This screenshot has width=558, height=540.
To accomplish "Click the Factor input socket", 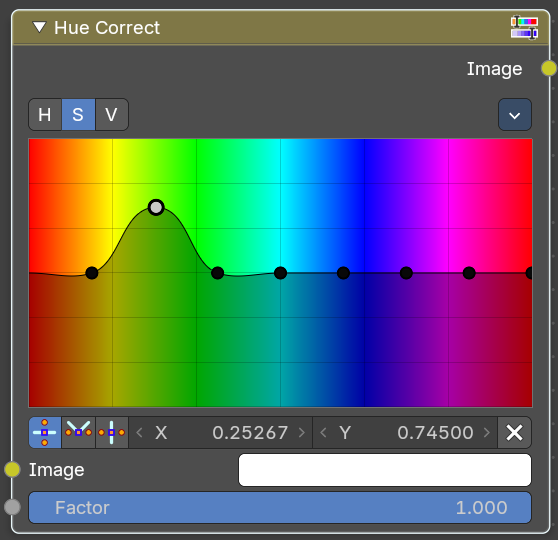I will tap(12, 507).
